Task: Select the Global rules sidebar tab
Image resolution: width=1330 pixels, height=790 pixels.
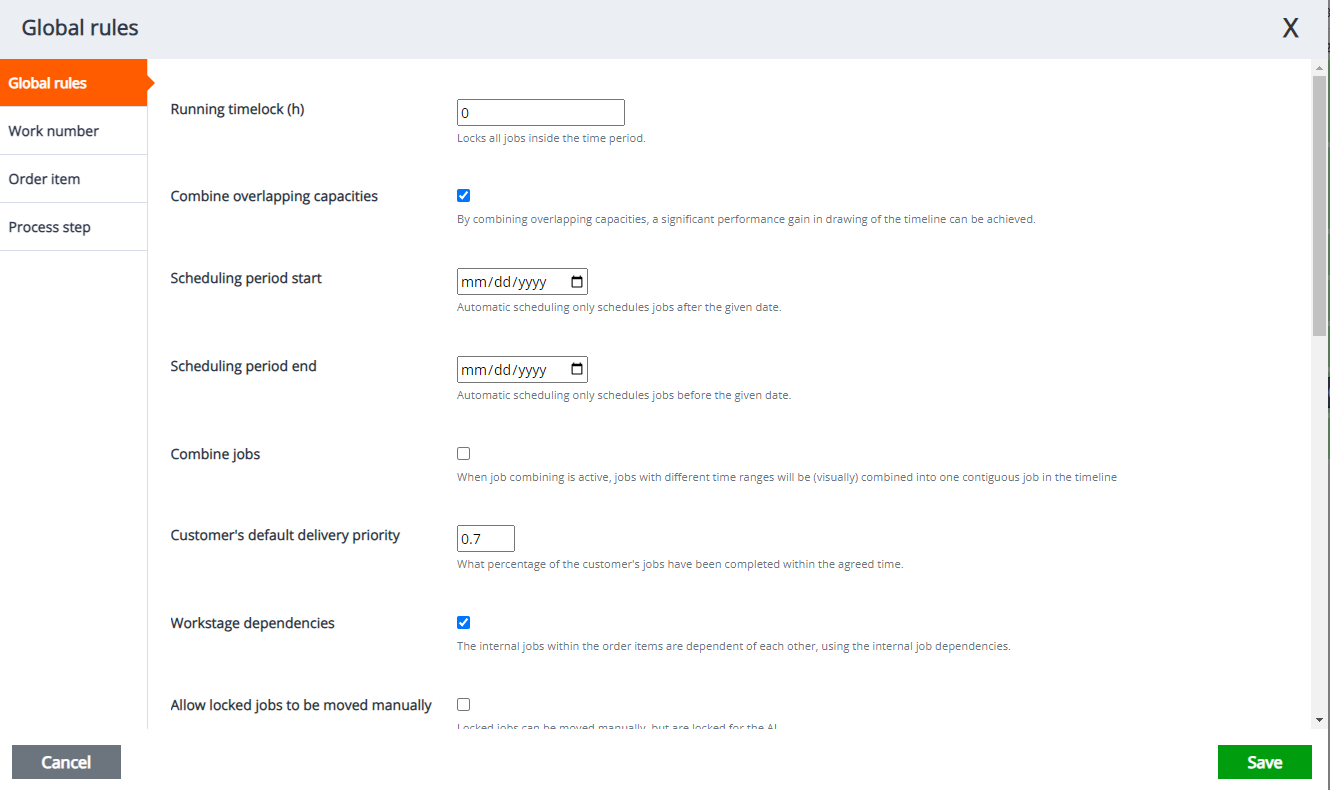Action: click(x=48, y=83)
